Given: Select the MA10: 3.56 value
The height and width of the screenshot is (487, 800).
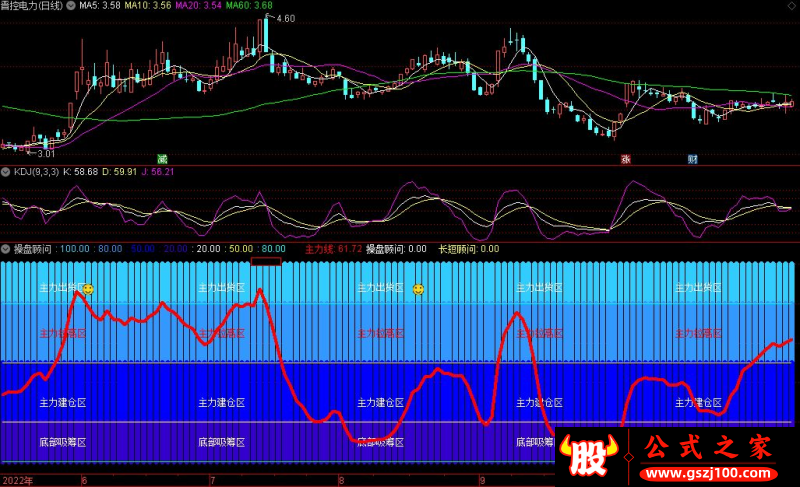Looking at the screenshot, I should 148,6.
